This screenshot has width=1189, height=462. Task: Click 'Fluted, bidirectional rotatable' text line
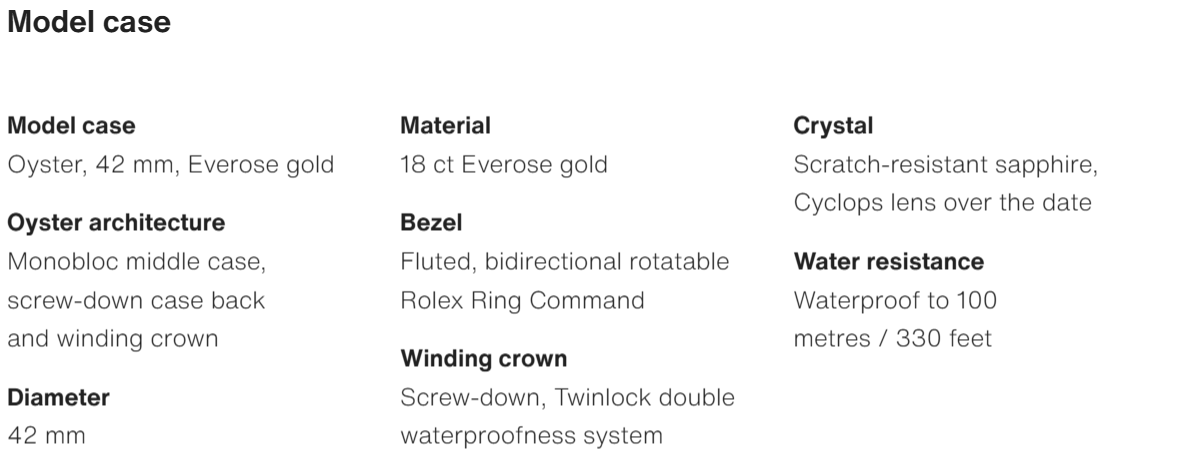tap(564, 262)
